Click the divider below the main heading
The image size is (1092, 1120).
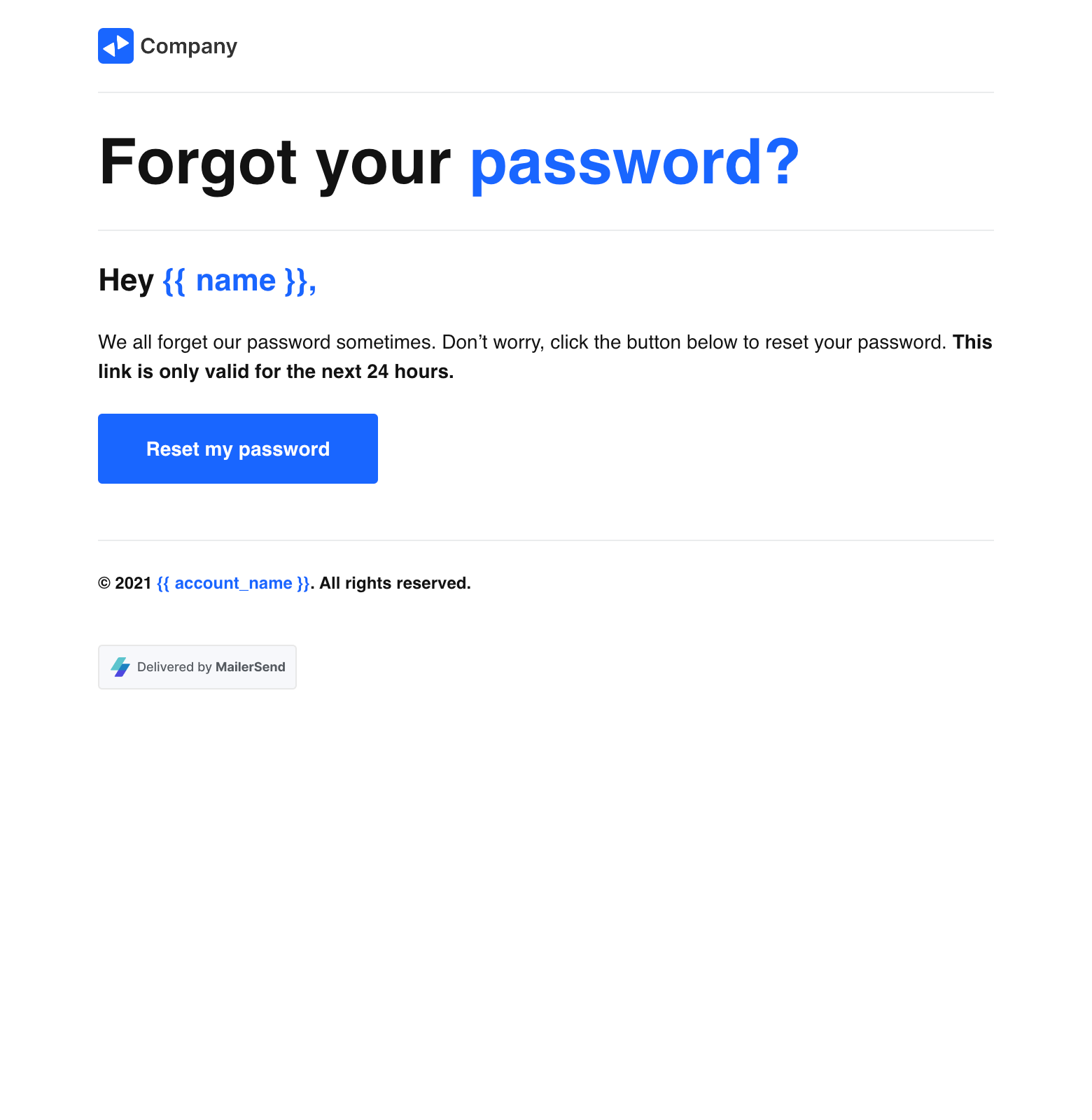point(546,230)
